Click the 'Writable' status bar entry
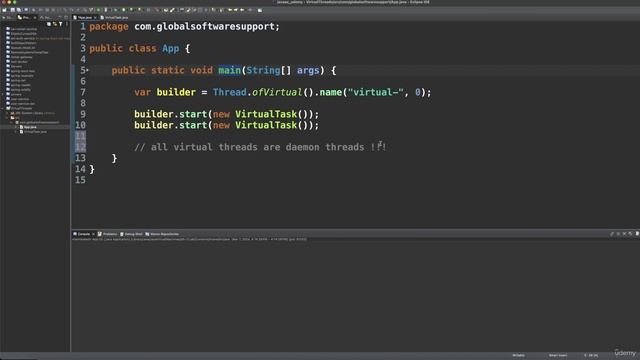The height and width of the screenshot is (360, 640). [x=518, y=356]
